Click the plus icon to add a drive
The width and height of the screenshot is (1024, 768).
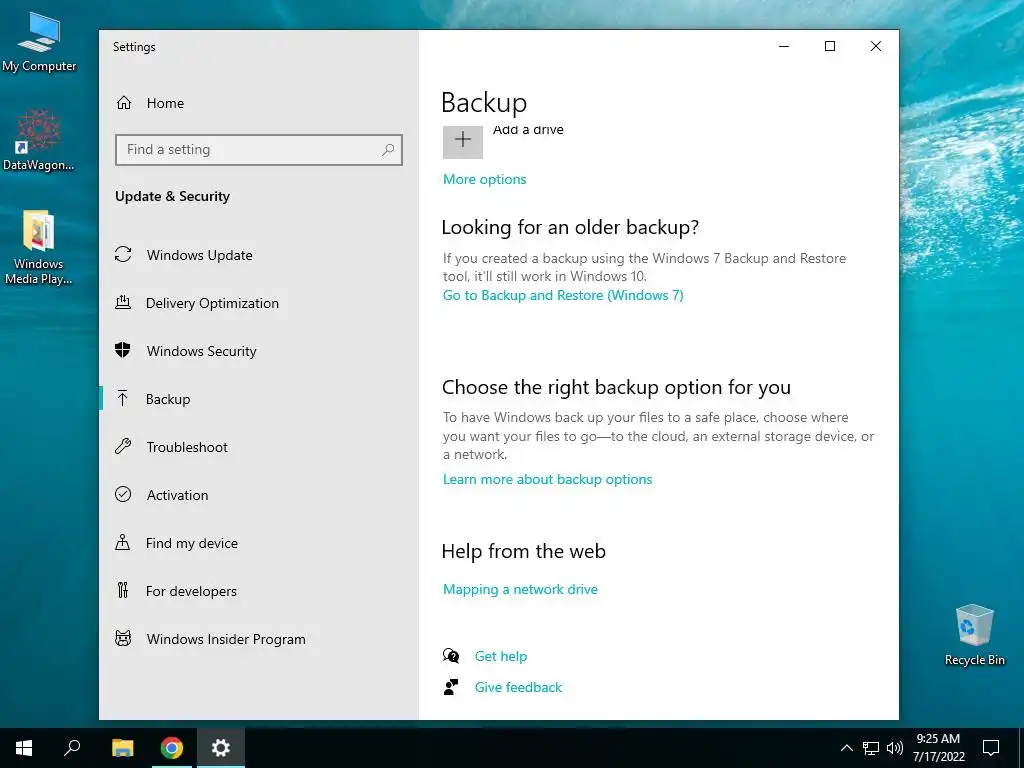click(x=462, y=139)
